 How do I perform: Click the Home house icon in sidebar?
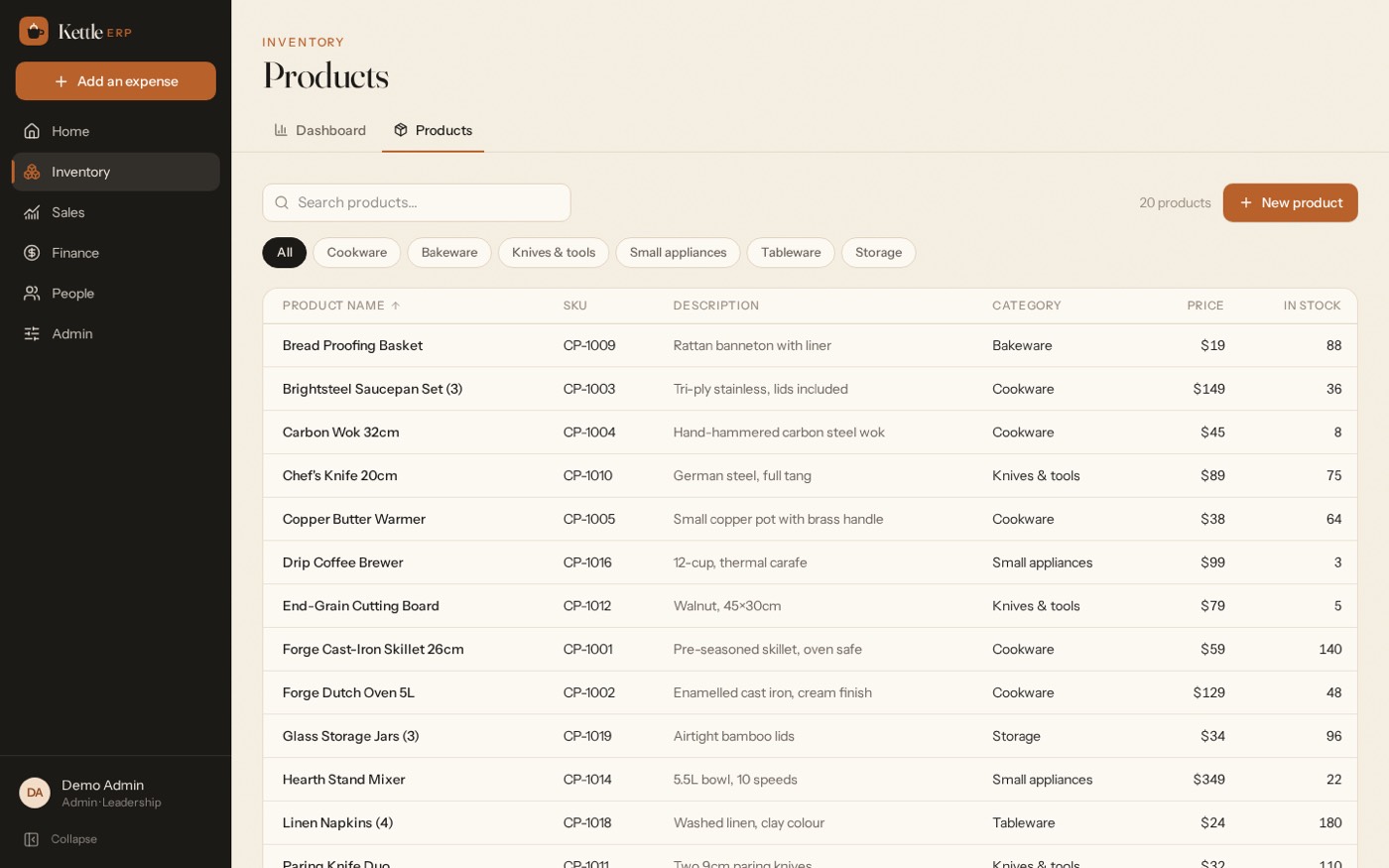tap(32, 131)
